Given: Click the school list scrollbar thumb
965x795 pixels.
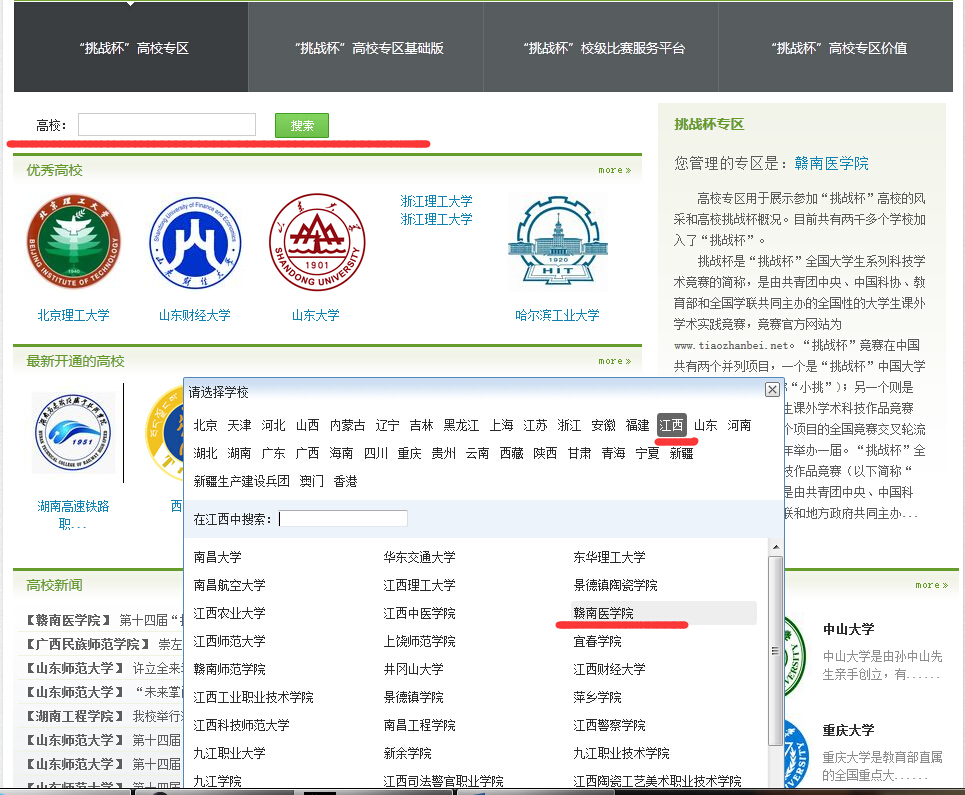Looking at the screenshot, I should pos(775,650).
